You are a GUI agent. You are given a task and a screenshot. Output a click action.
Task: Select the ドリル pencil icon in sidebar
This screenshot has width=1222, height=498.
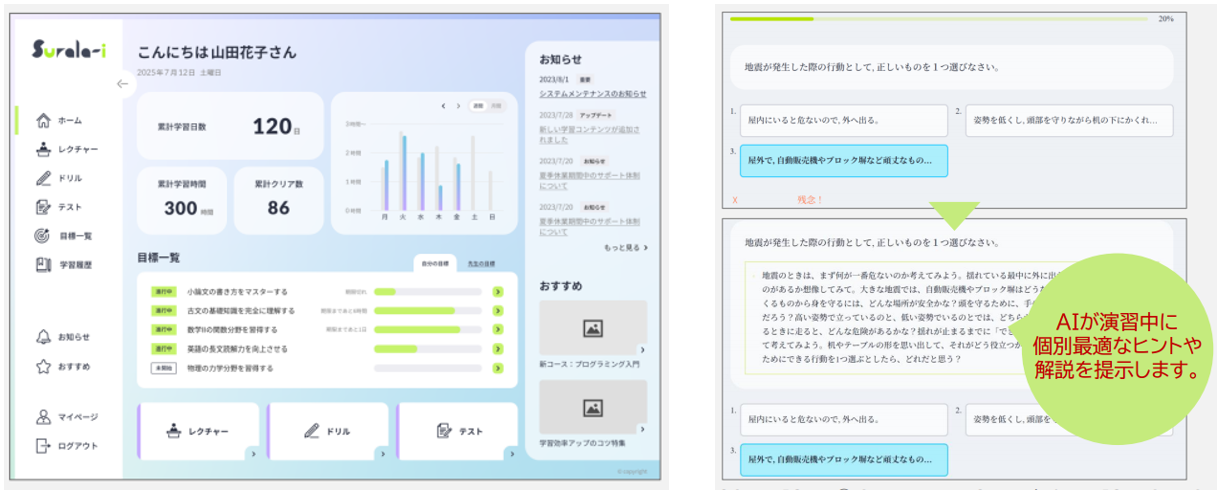[x=43, y=179]
